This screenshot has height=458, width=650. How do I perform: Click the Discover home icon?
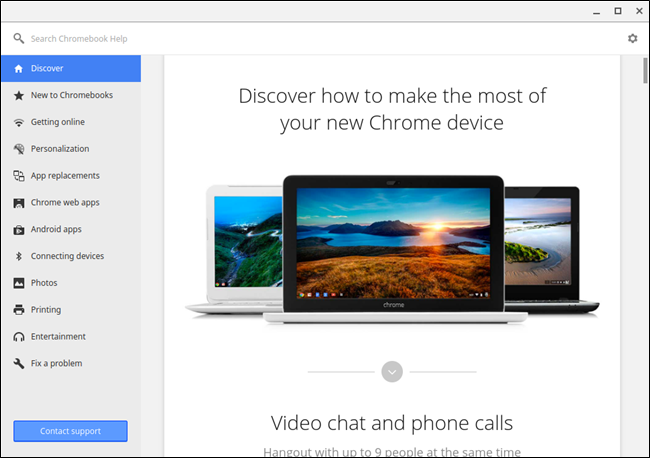(19, 69)
